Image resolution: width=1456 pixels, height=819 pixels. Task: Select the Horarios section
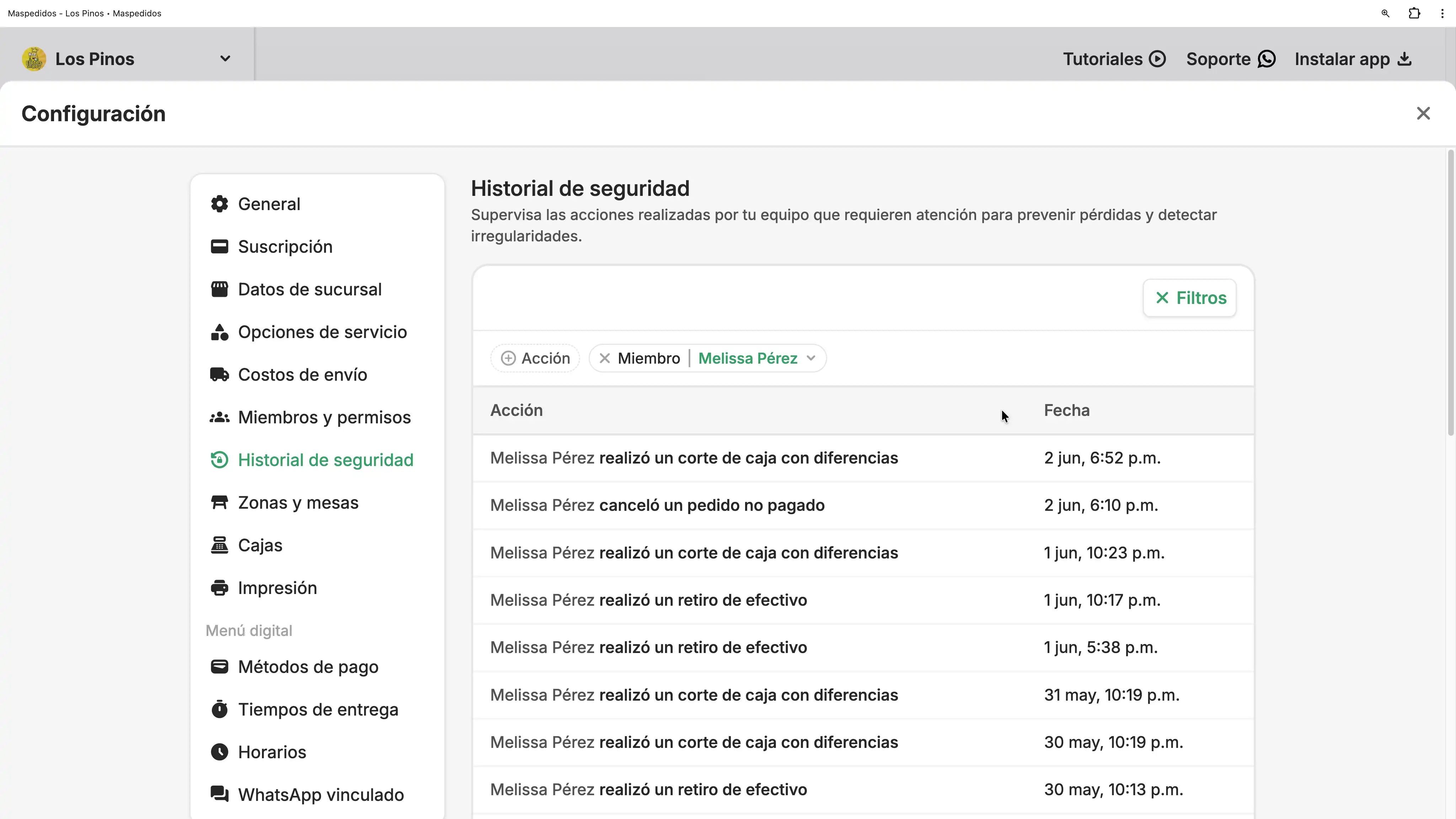pyautogui.click(x=317, y=752)
